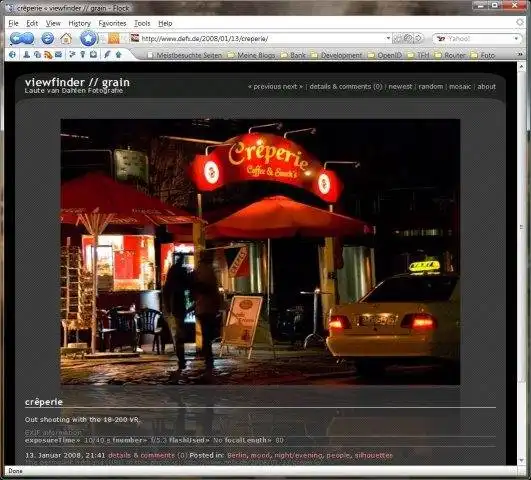Click the 'viewfinder // grain' site title
Screen dimensions: 531x480
point(77,82)
